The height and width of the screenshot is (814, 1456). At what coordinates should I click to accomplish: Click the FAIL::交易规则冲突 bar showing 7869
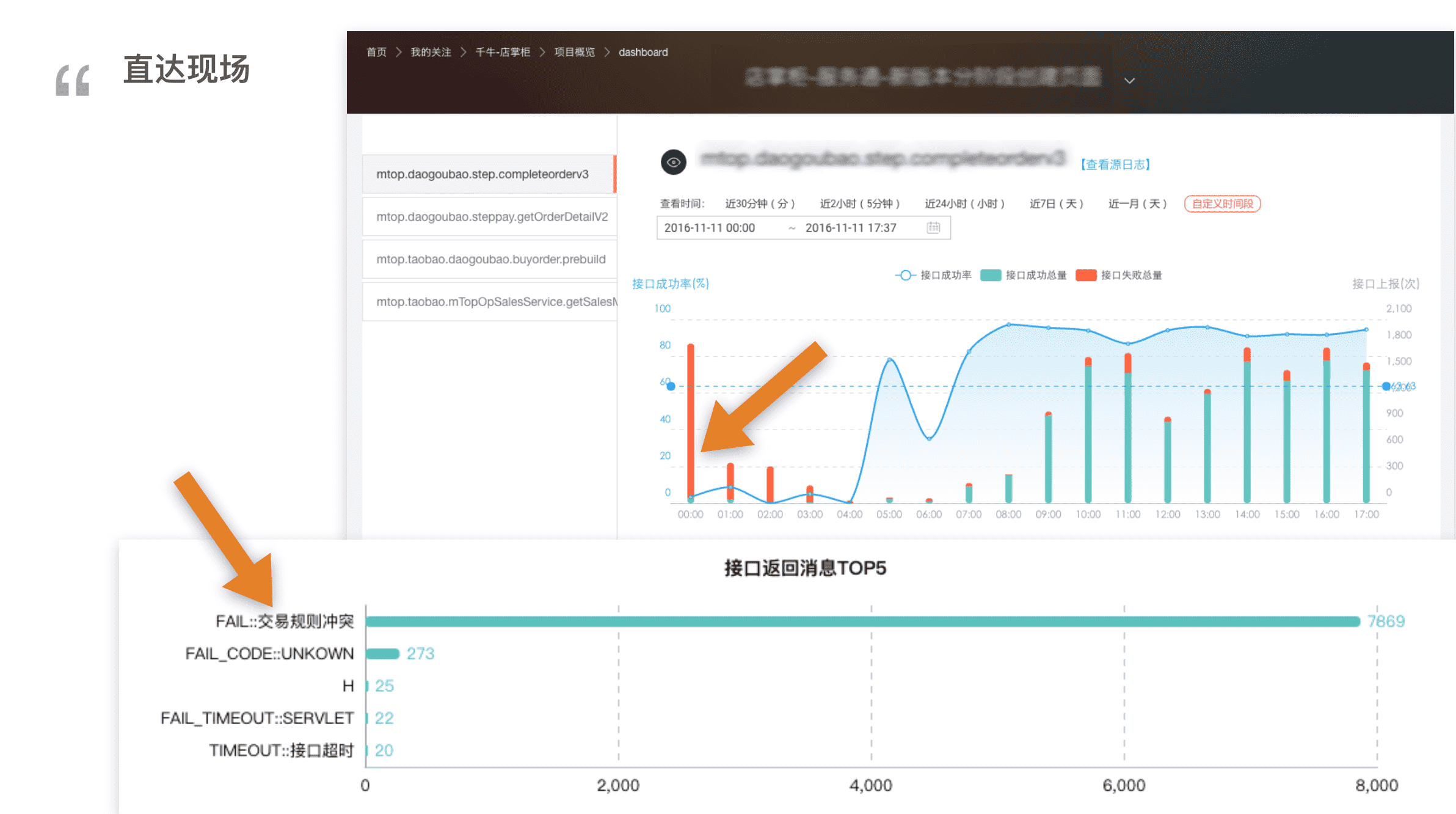(863, 621)
